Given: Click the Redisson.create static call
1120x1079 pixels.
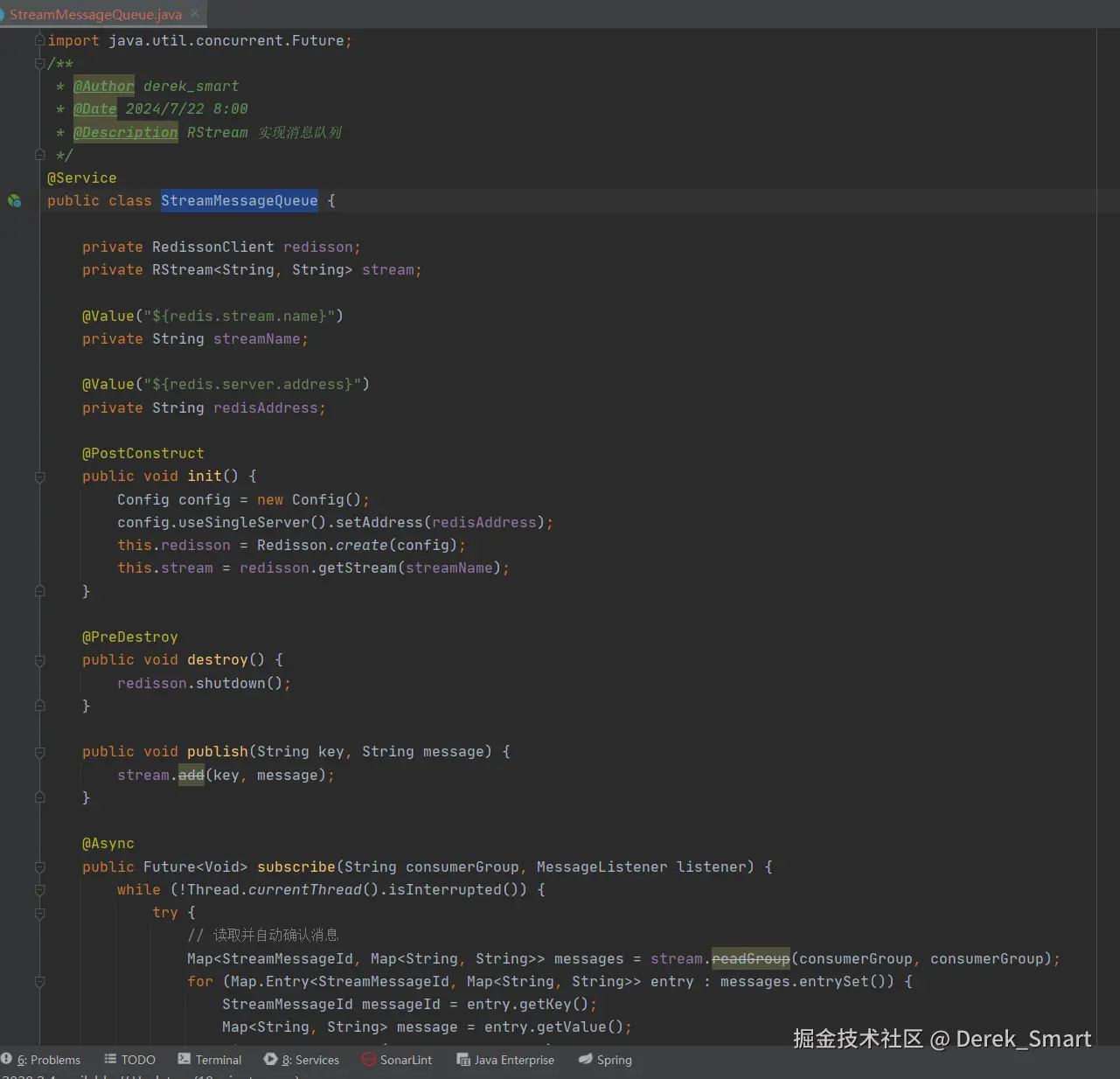Looking at the screenshot, I should [322, 546].
